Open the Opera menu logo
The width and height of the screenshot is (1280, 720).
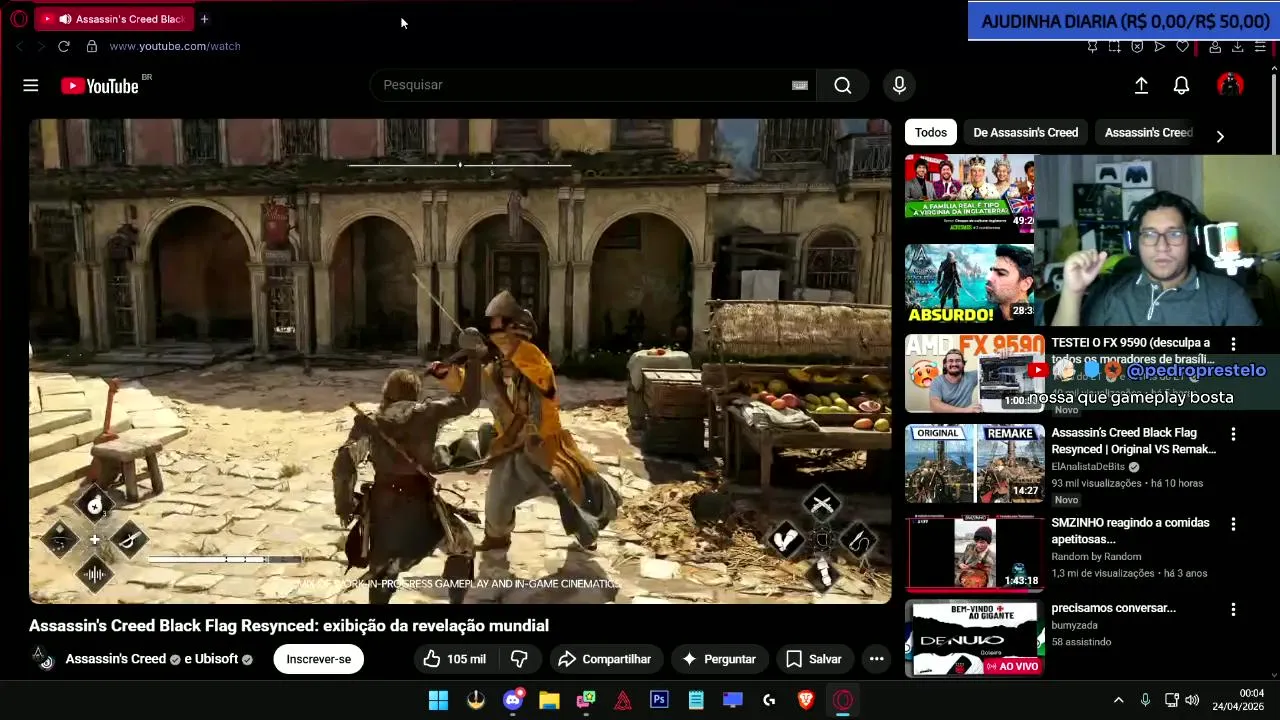click(x=18, y=19)
